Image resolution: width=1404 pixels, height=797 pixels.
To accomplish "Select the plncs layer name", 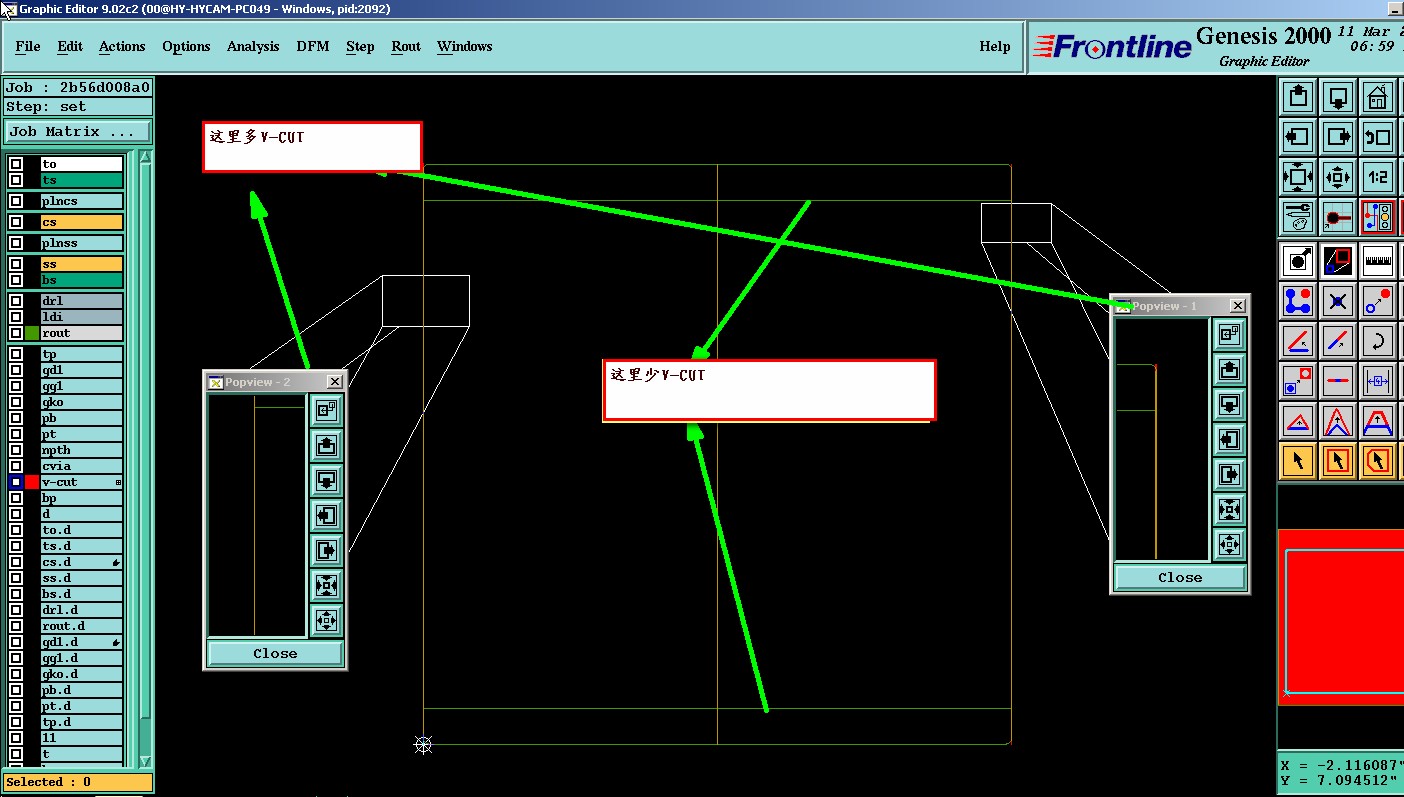I will click(82, 201).
